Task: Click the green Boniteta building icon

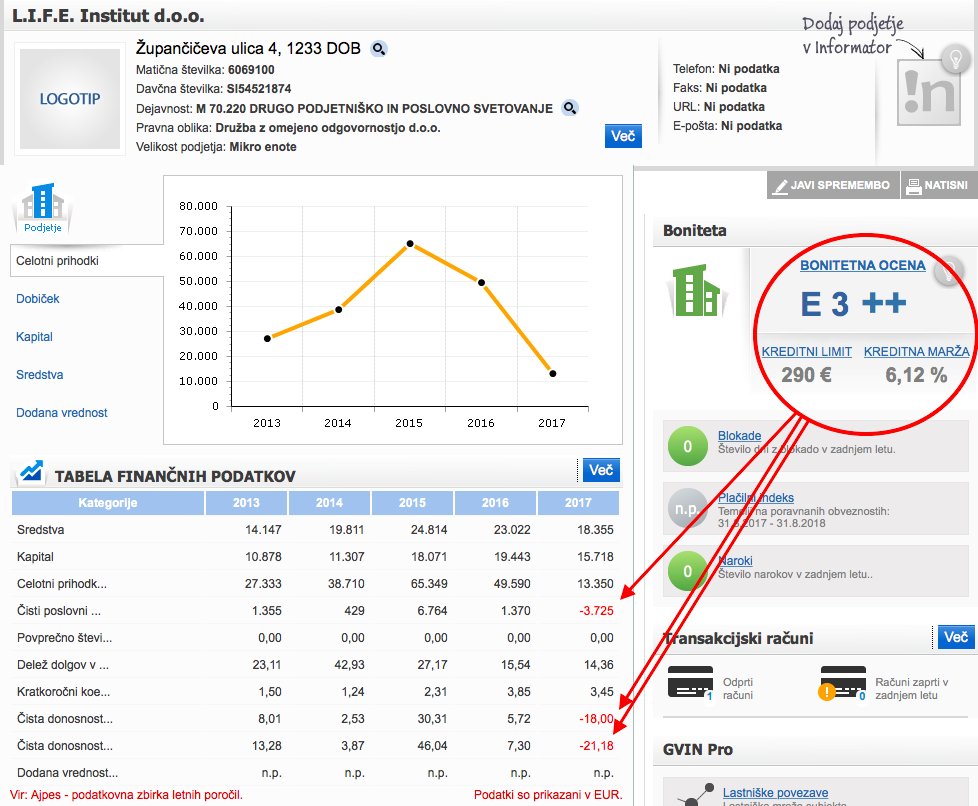Action: 696,291
